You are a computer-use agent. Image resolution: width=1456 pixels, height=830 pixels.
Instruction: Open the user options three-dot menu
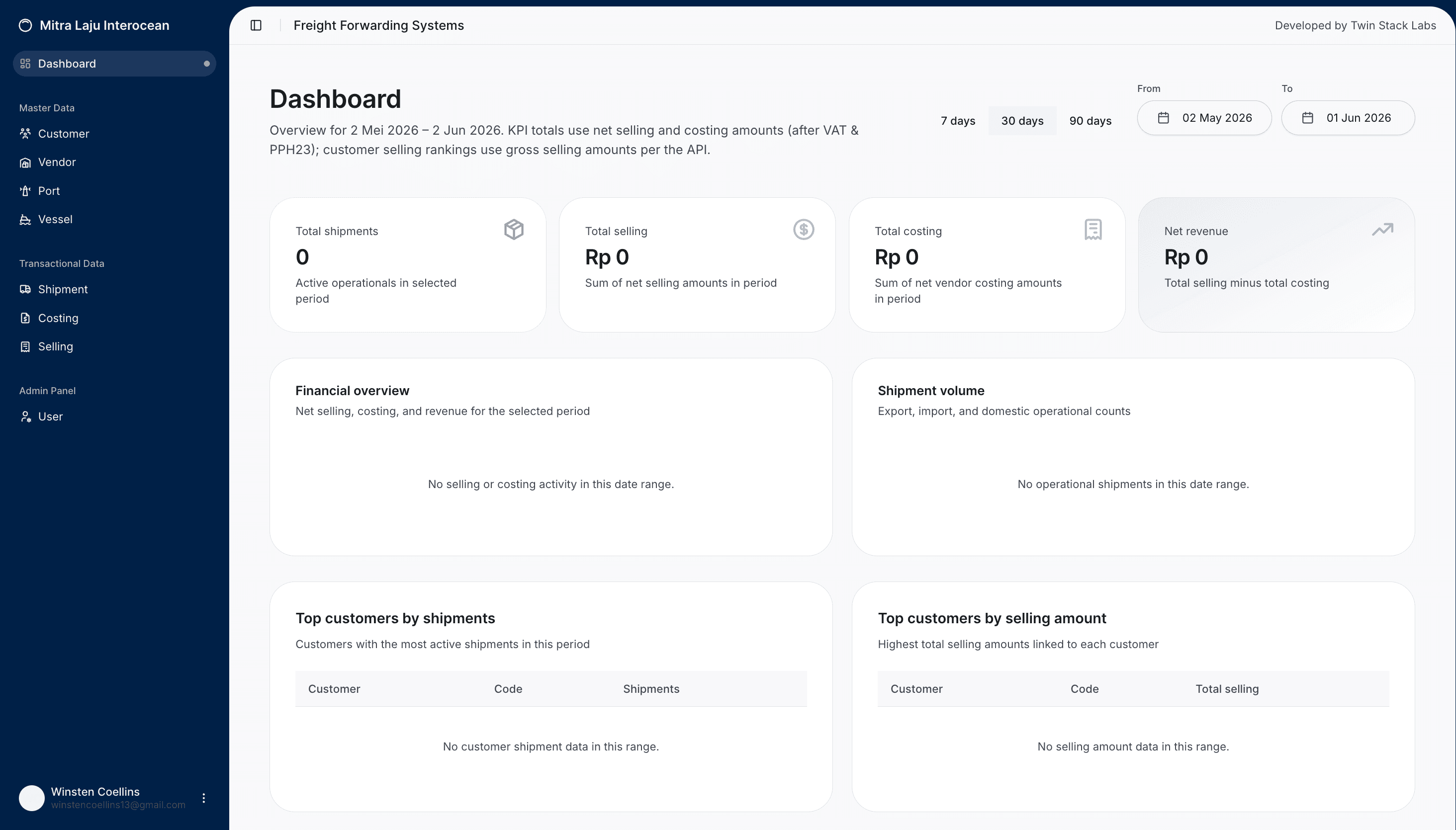(x=203, y=798)
